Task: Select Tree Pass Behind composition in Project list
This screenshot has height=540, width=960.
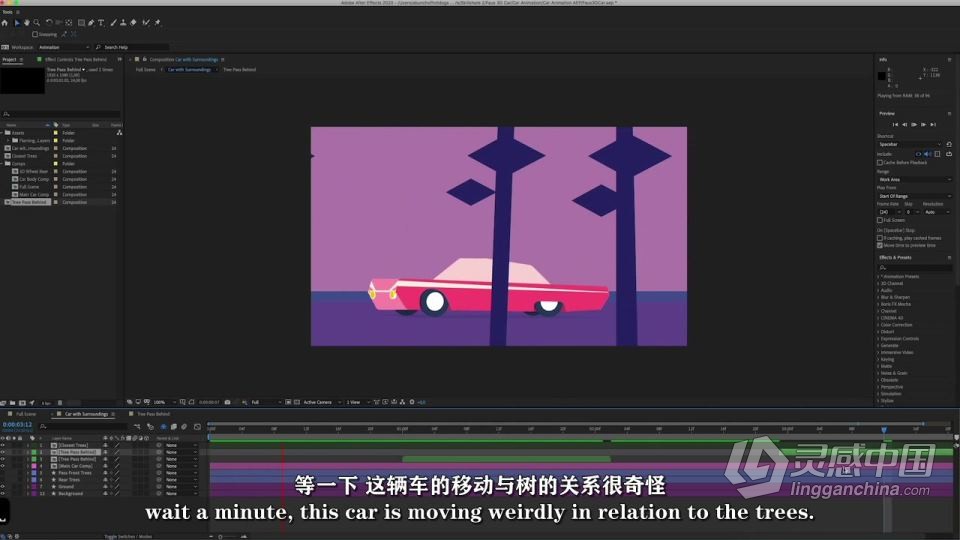Action: [x=29, y=202]
